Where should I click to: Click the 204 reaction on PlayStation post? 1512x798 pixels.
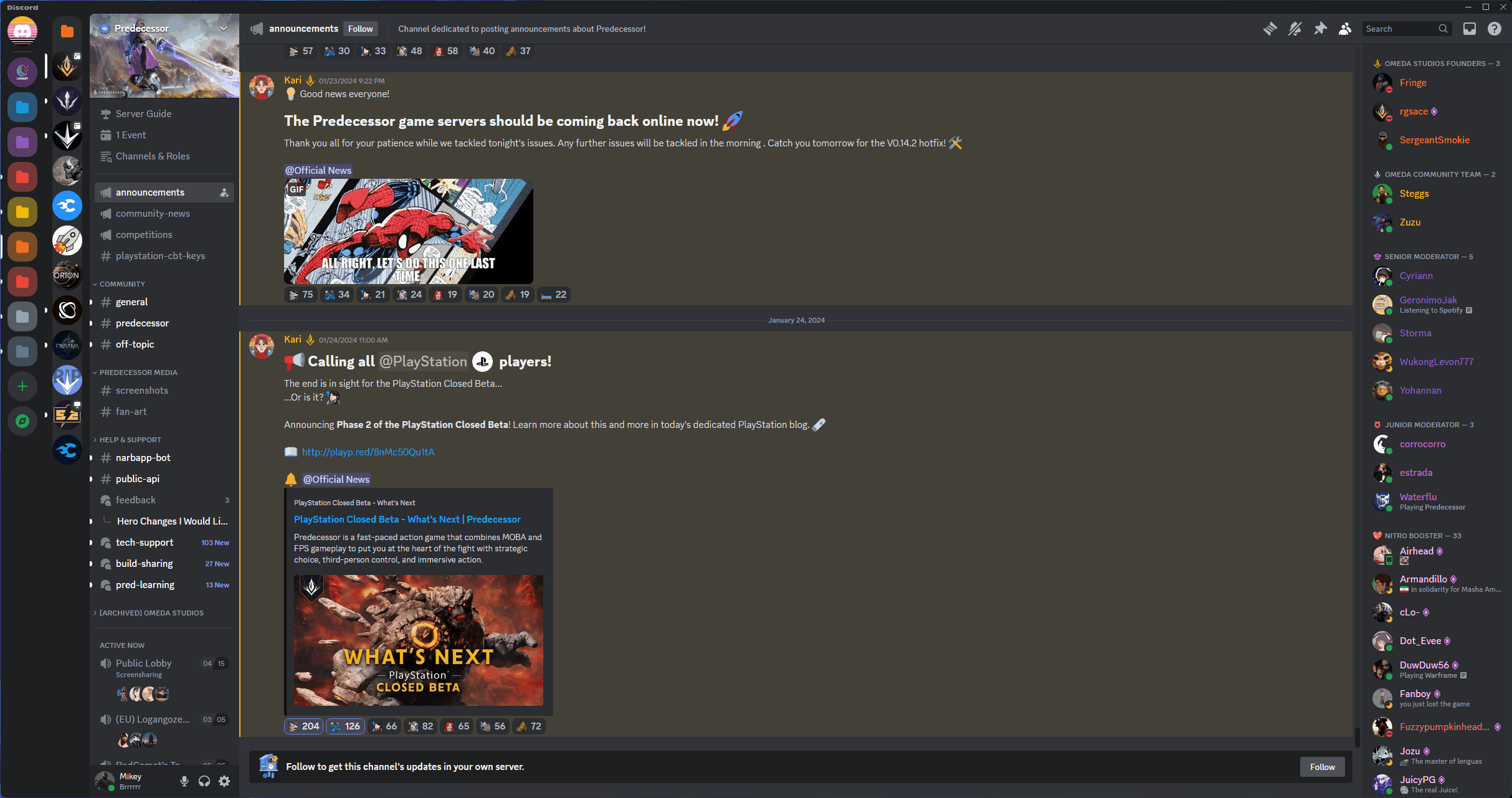(x=304, y=726)
